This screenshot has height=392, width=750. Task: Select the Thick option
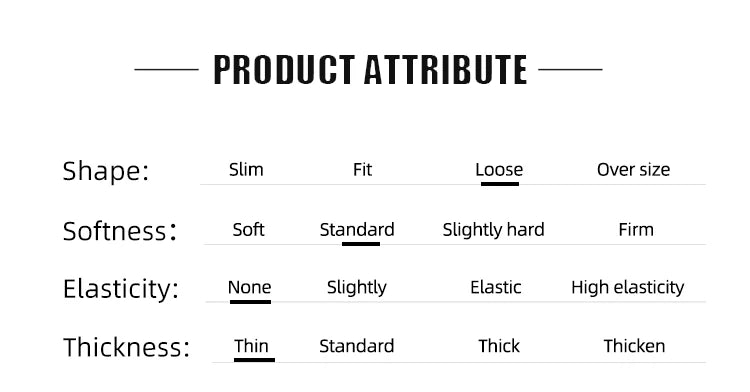[499, 346]
